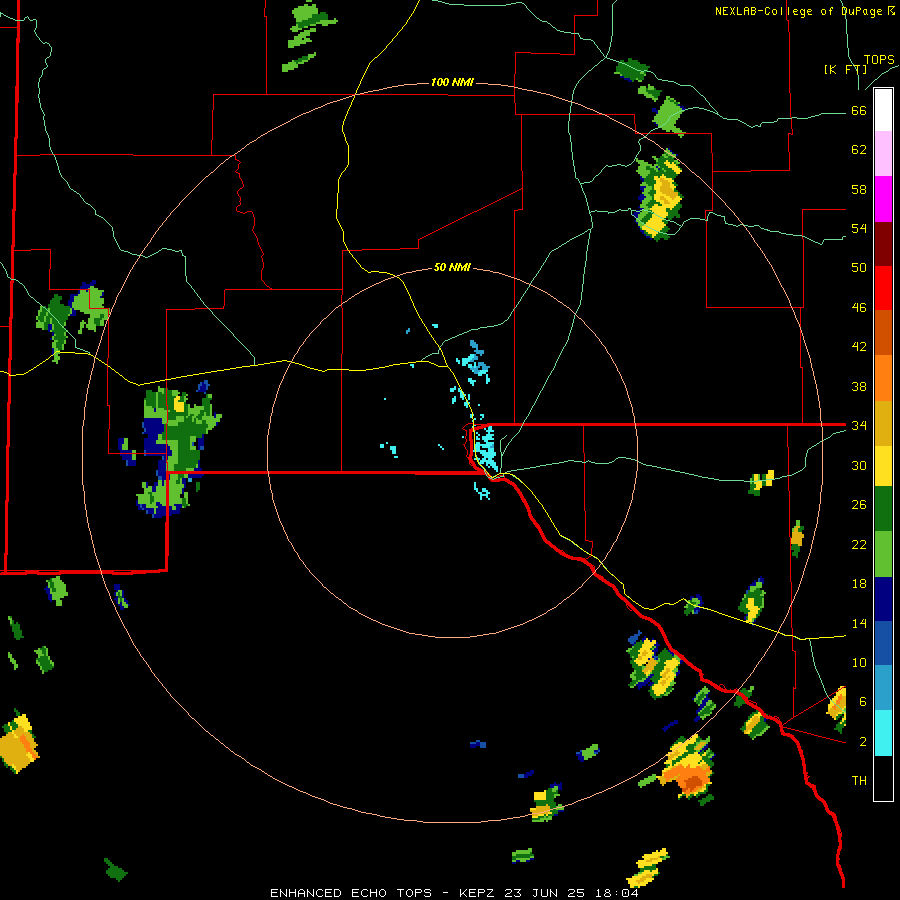The width and height of the screenshot is (900, 900).
Task: Click the K FT units label
Action: pos(845,69)
